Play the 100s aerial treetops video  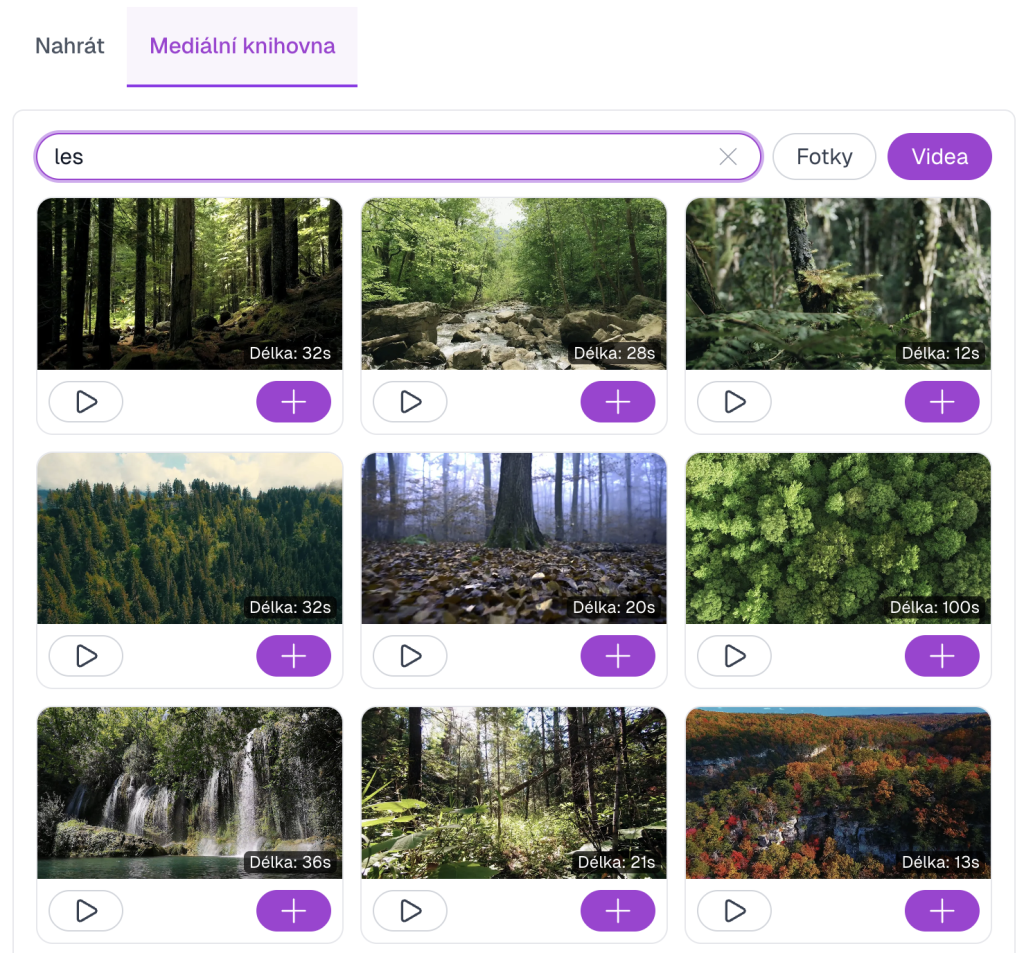point(733,656)
